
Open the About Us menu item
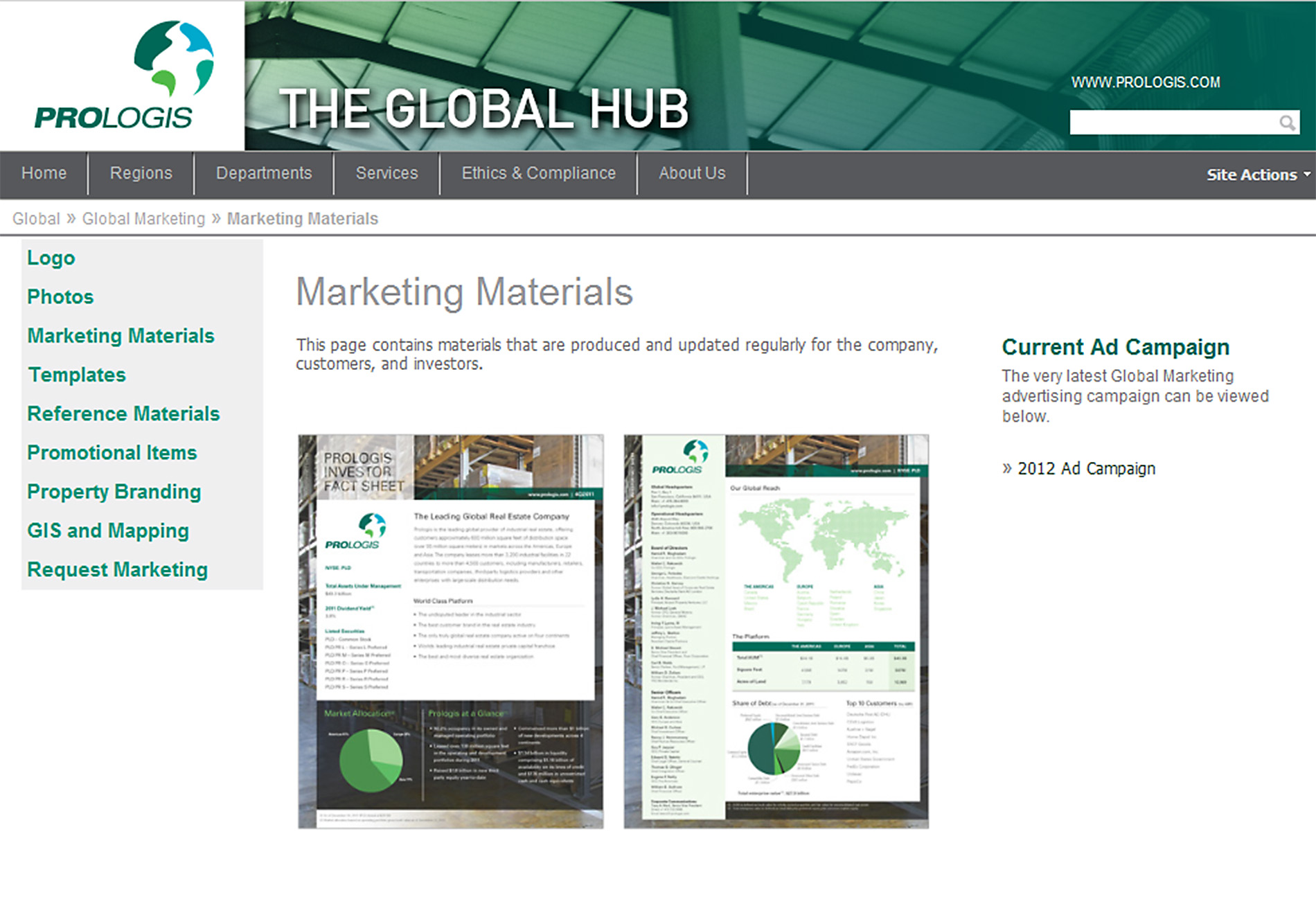coord(692,173)
